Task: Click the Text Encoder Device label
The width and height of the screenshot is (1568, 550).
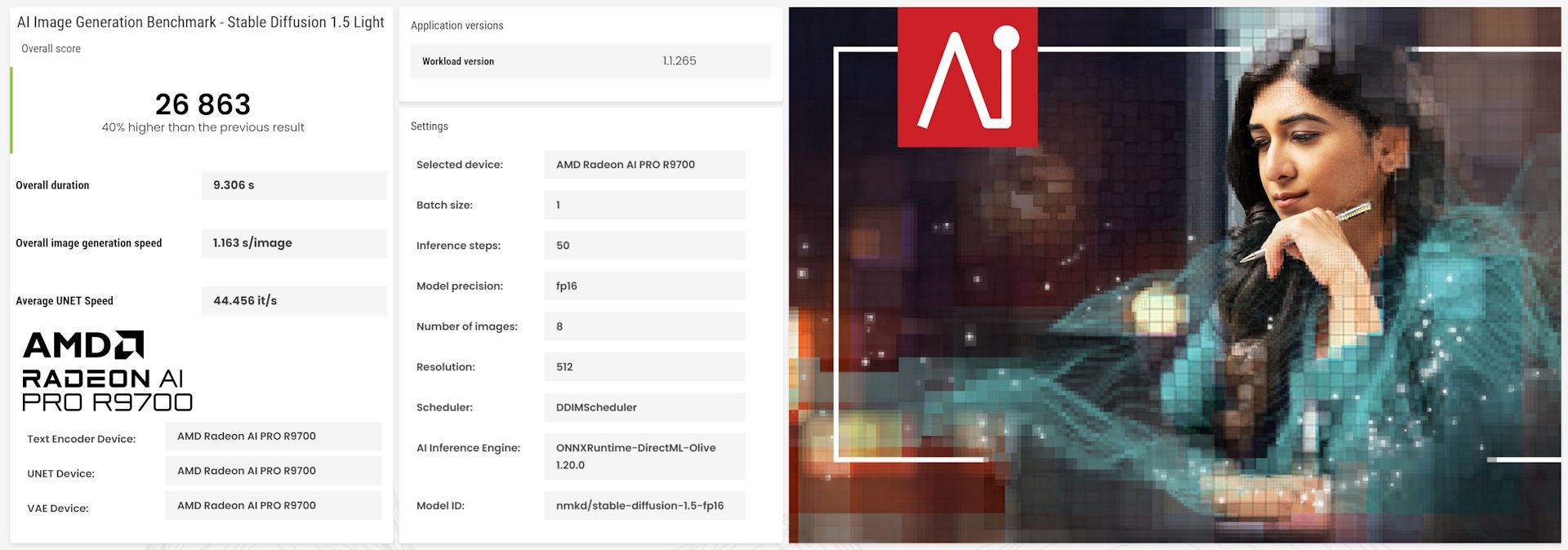Action: coord(82,439)
